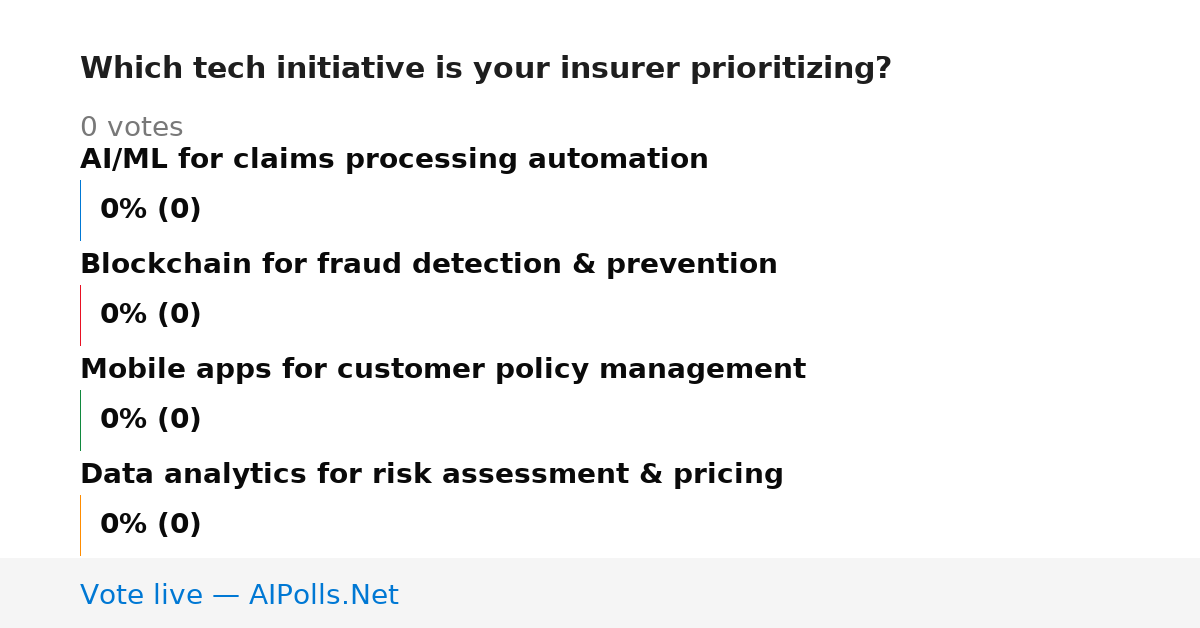Click the red bar under Blockchain option
Viewport: 1200px width, 628px height.
point(80,315)
